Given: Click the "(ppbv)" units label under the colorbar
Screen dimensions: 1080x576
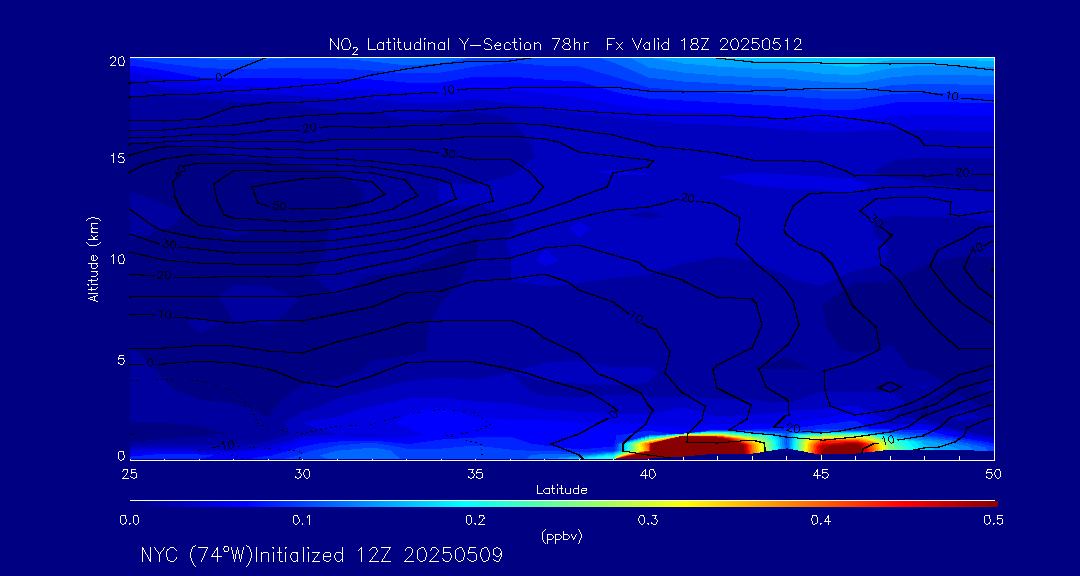Looking at the screenshot, I should 562,536.
